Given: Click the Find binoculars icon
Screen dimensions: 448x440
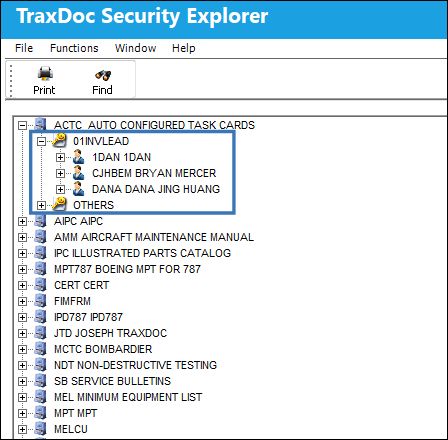Looking at the screenshot, I should (x=103, y=75).
